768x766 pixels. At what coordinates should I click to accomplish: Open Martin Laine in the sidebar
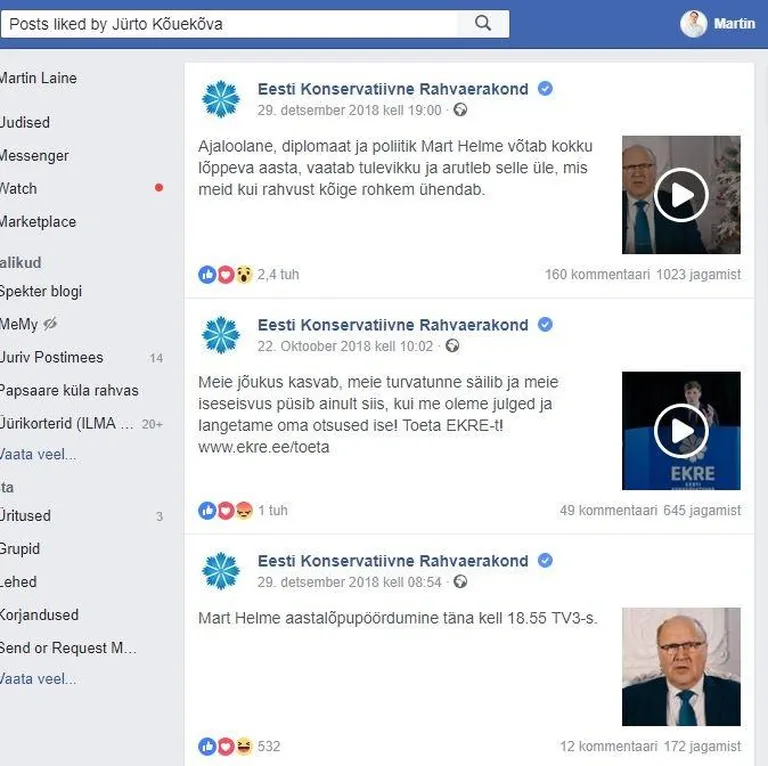(x=38, y=78)
